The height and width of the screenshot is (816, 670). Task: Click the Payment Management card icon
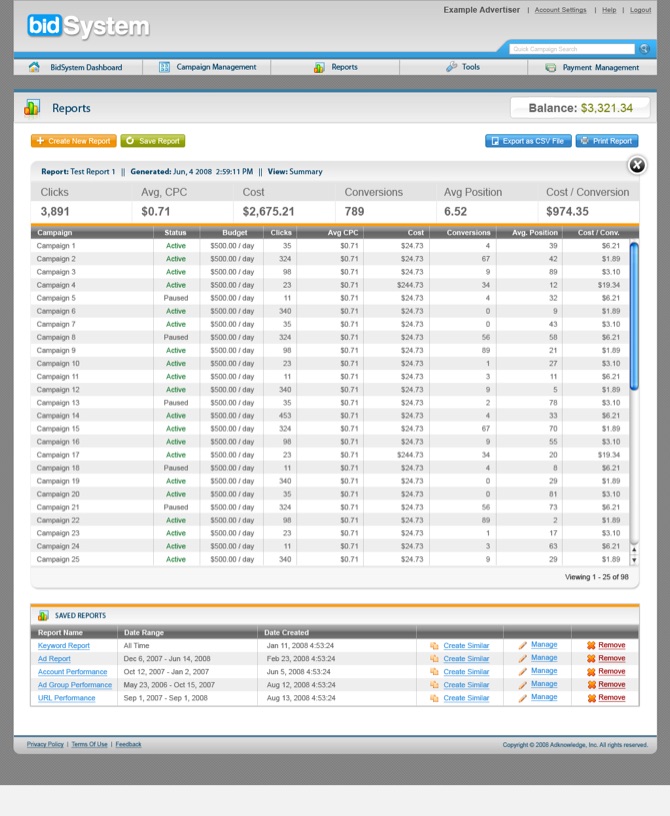point(550,68)
